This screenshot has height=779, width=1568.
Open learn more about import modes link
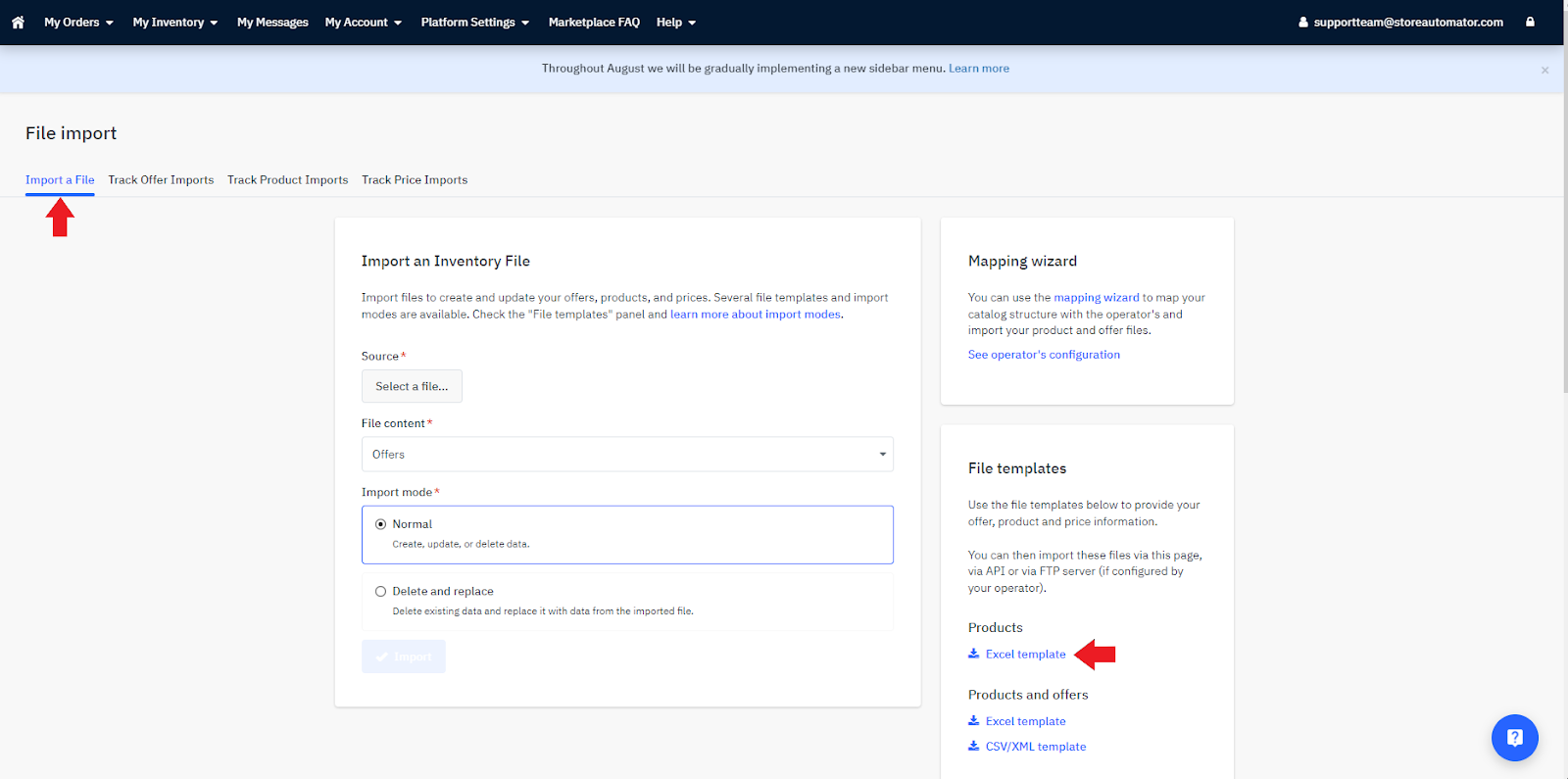pos(756,315)
